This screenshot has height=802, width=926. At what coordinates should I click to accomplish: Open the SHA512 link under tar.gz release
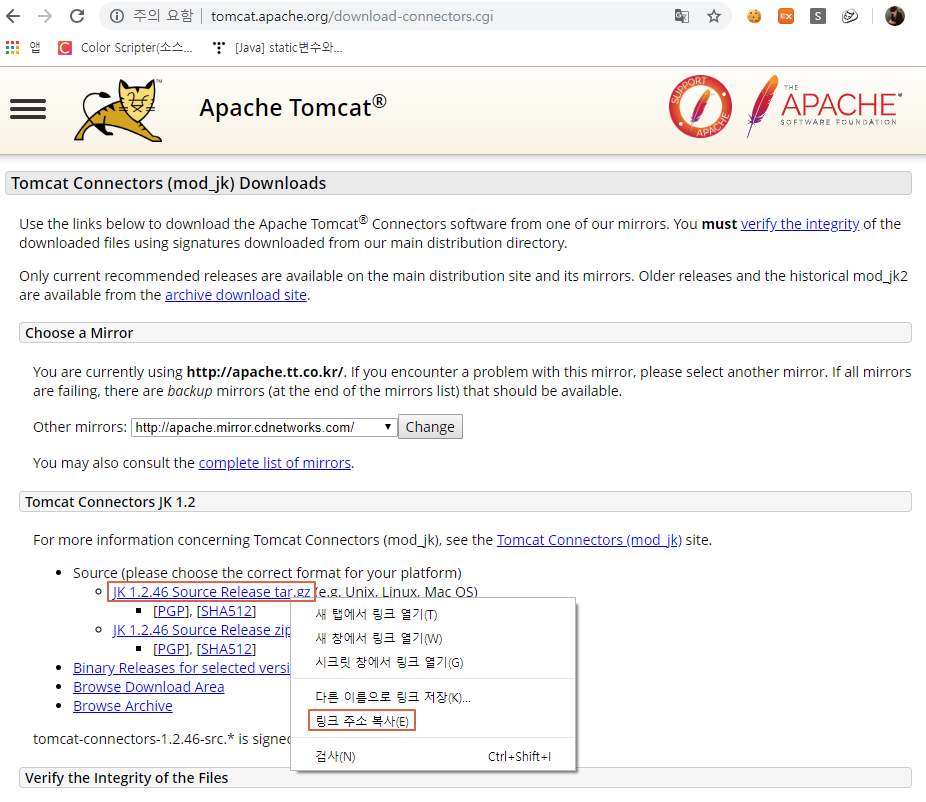tap(226, 611)
